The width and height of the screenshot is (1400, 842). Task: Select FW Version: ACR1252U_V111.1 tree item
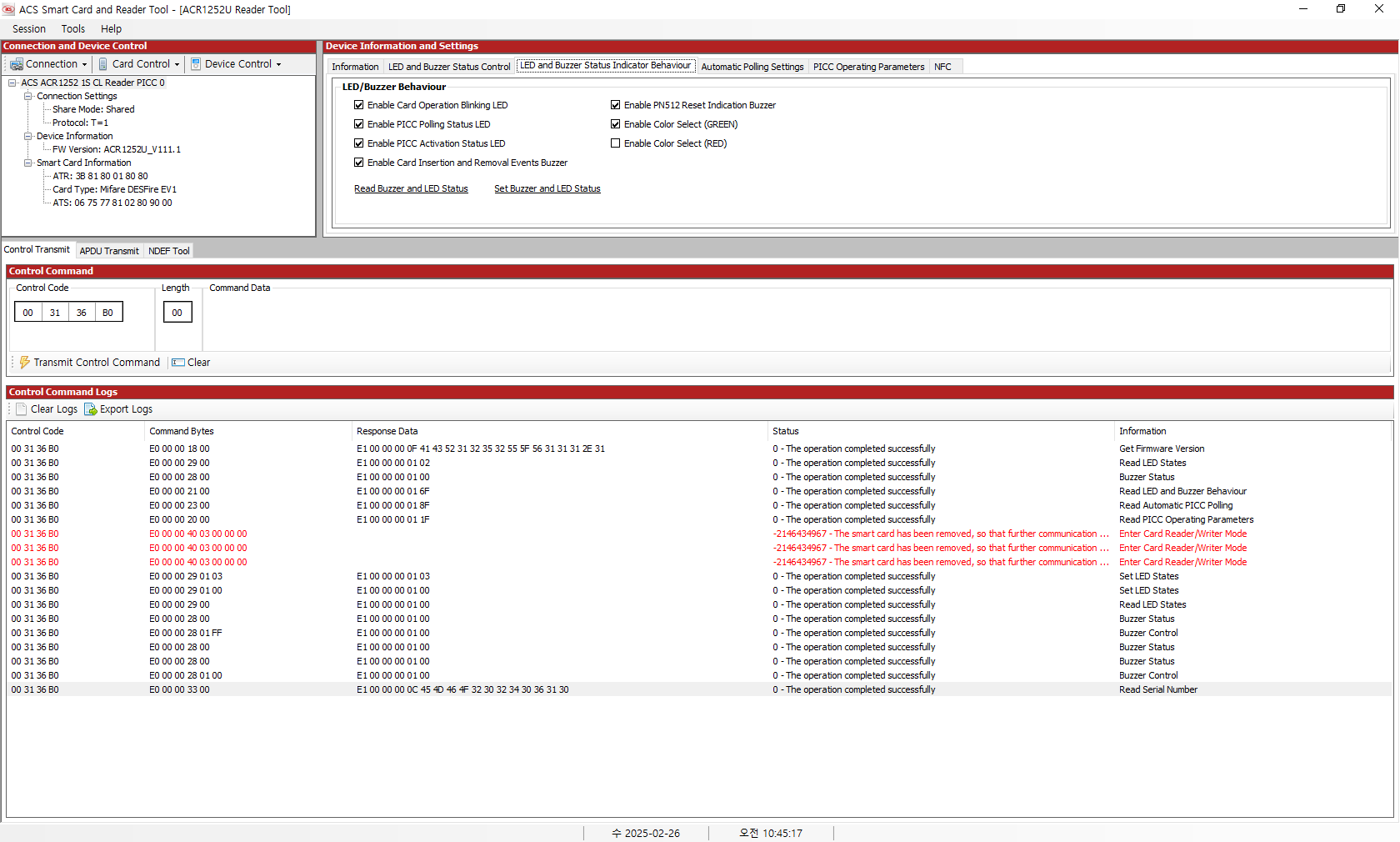click(116, 149)
